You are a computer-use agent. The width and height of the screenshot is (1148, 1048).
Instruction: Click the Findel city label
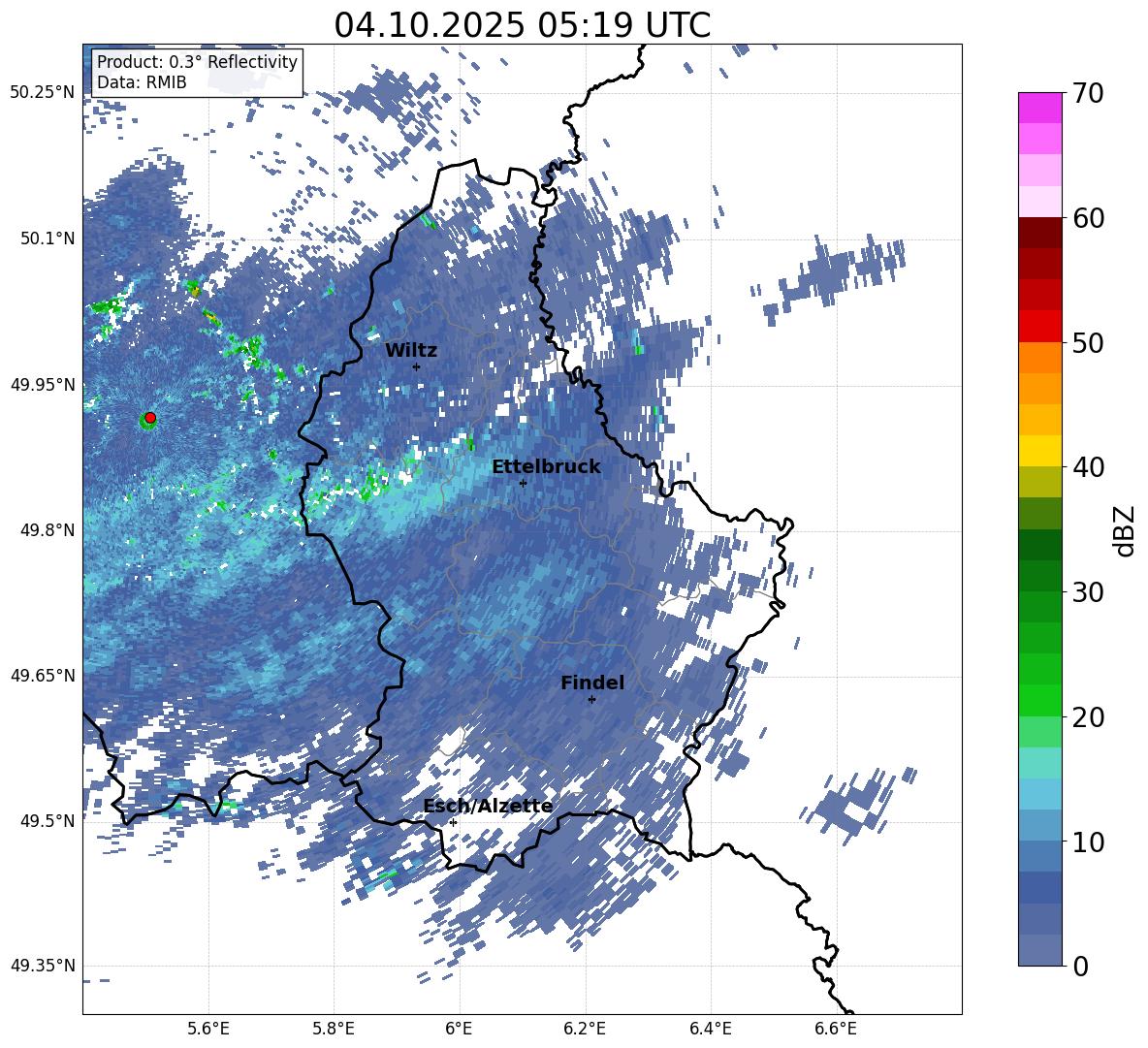tap(592, 683)
